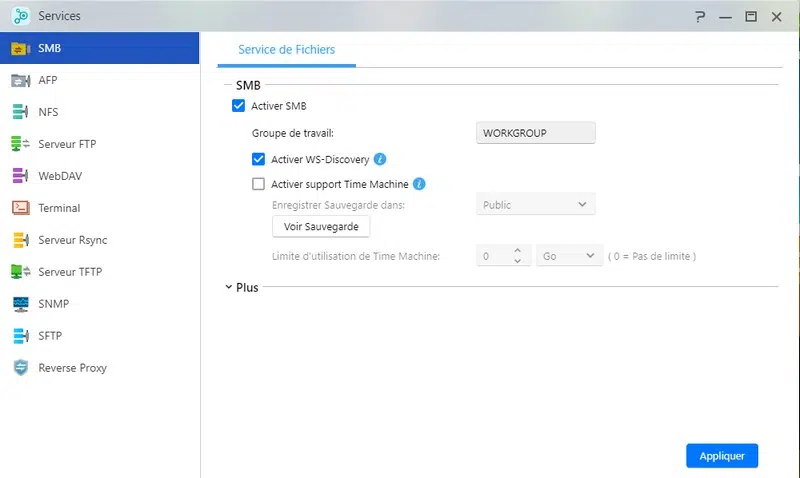Click the 'Groupe de travail:' label
This screenshot has width=800, height=478.
pyautogui.click(x=292, y=133)
